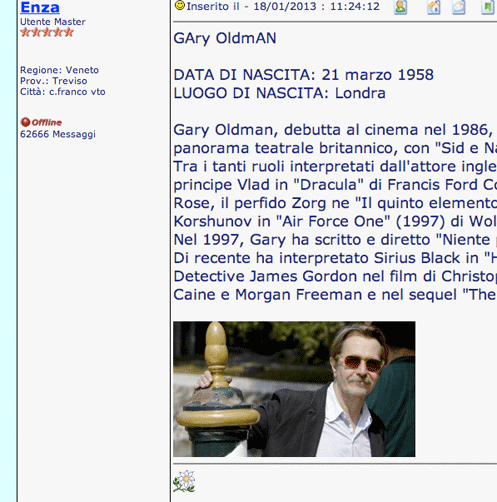The image size is (497, 502).
Task: Click the 'Regione: Veneto' profile line
Action: pyautogui.click(x=59, y=70)
